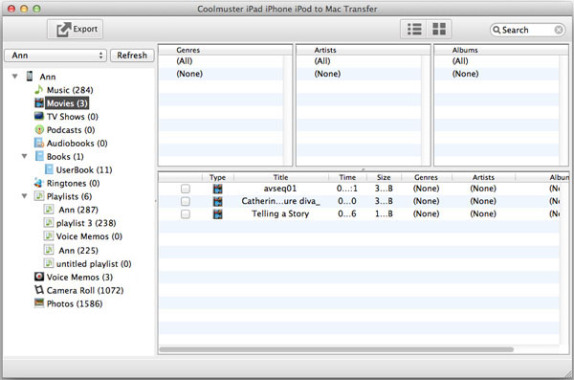Click the Camera Roll icon
This screenshot has height=380, width=574.
click(39, 290)
